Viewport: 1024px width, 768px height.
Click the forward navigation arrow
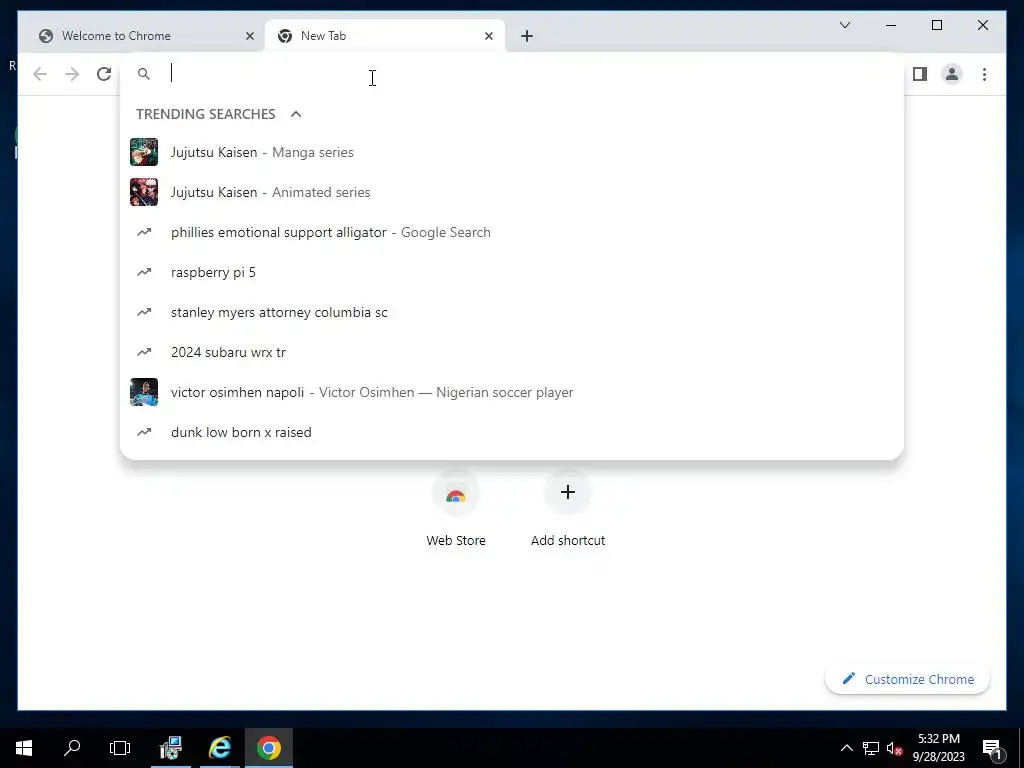pyautogui.click(x=72, y=74)
